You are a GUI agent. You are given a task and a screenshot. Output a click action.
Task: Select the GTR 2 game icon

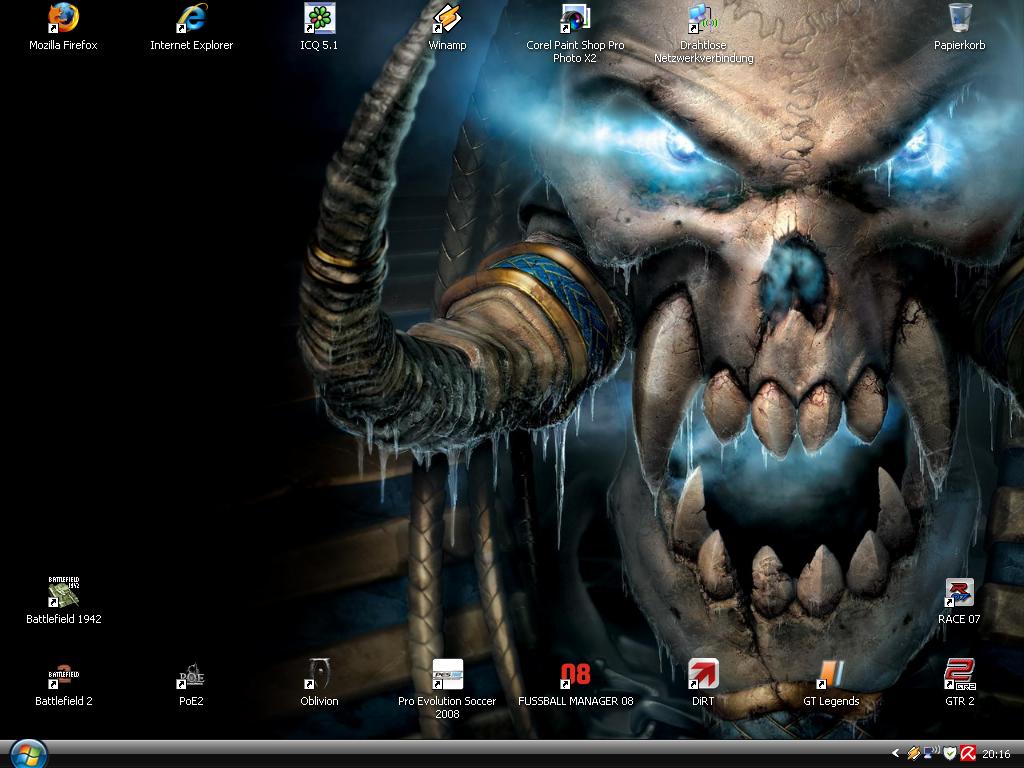(x=959, y=674)
